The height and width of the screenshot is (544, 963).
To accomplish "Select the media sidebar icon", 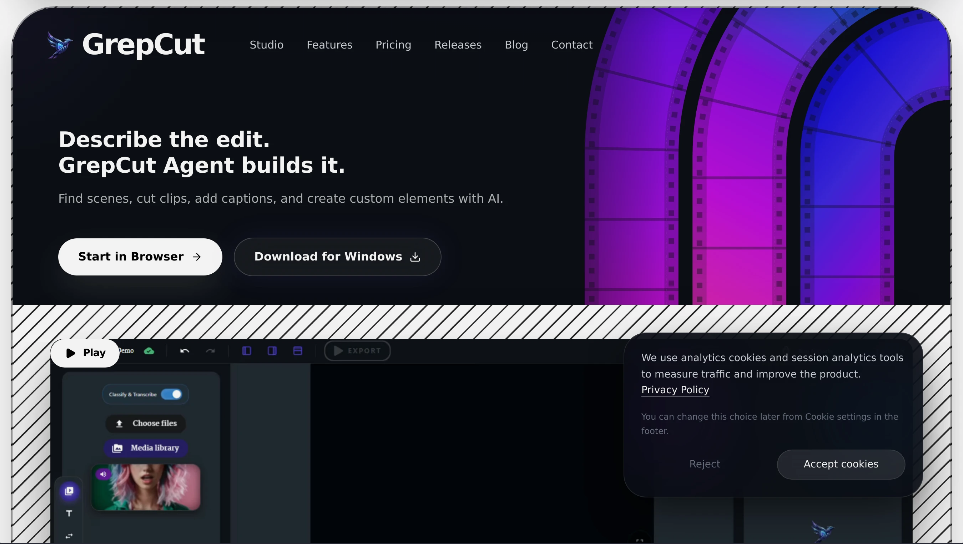I will (69, 491).
